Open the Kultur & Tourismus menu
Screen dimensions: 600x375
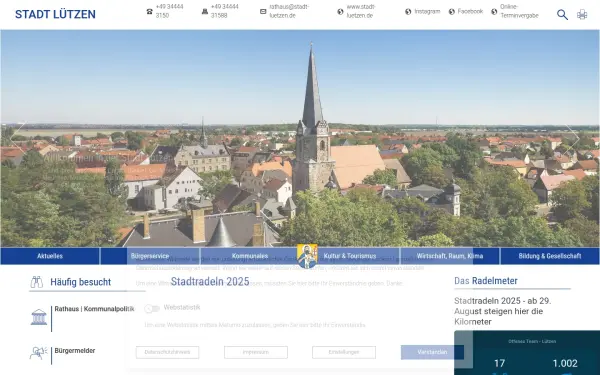coord(350,256)
